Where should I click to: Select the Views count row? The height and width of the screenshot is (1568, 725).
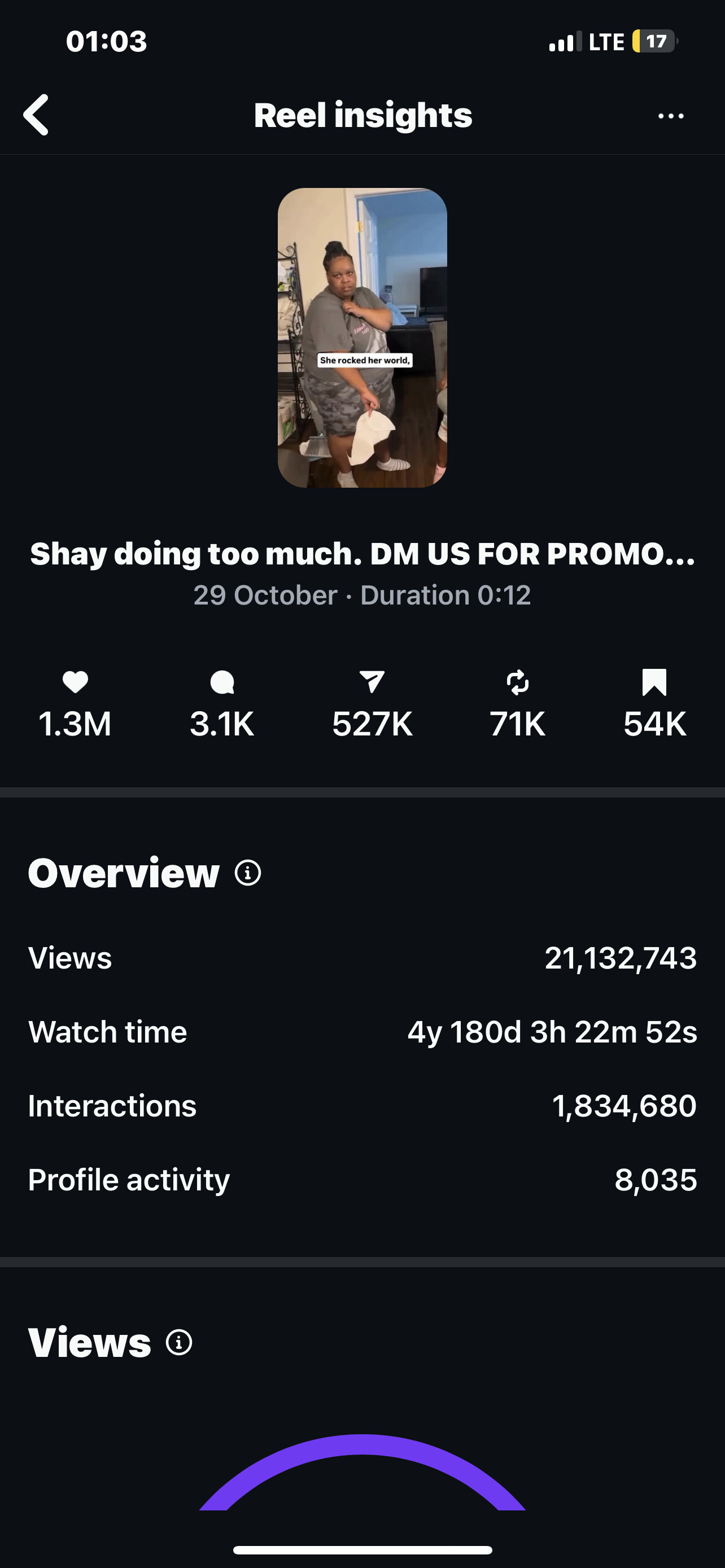coord(362,958)
